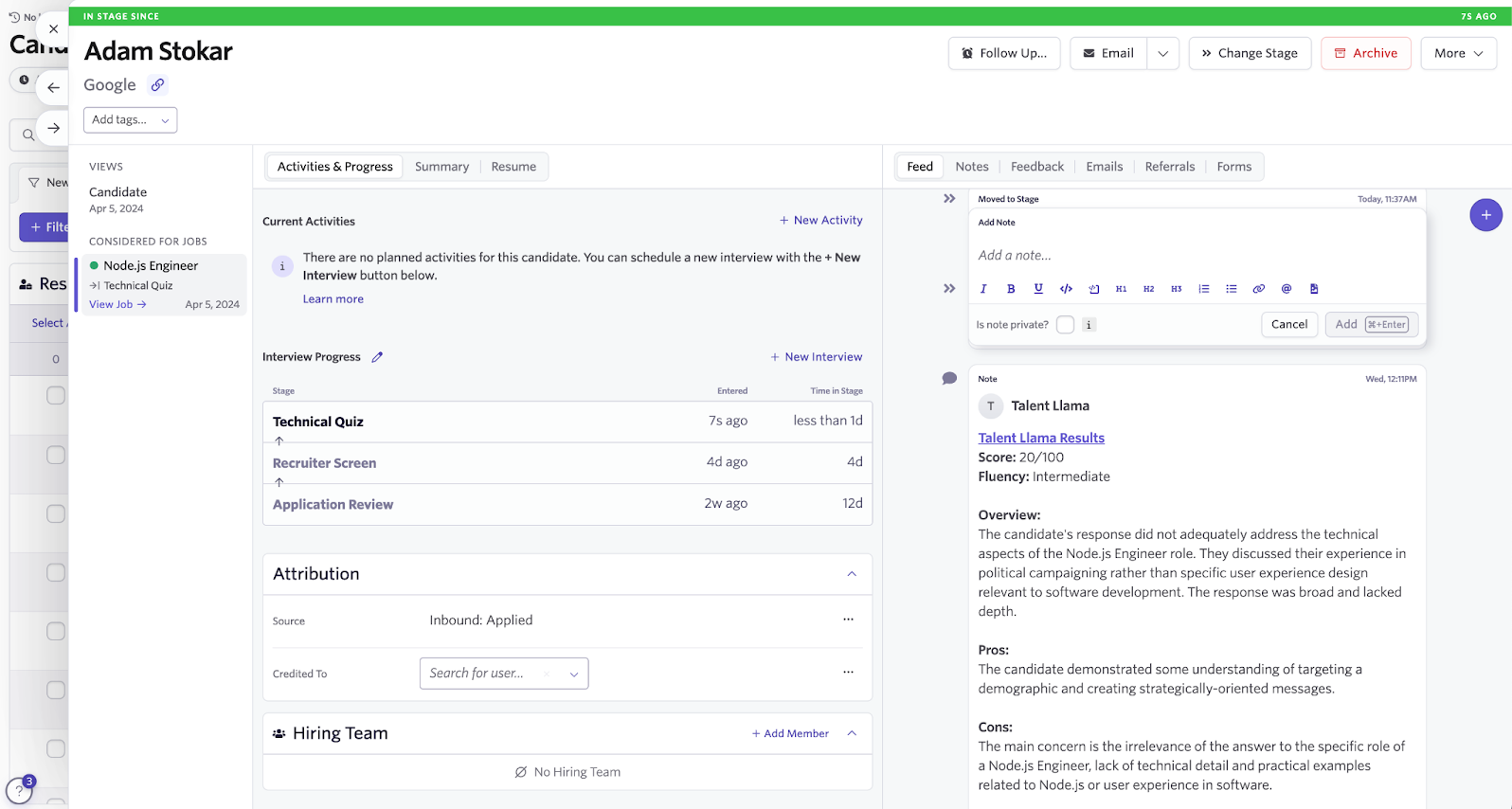
Task: Open the Email dropdown arrow
Action: [1162, 54]
